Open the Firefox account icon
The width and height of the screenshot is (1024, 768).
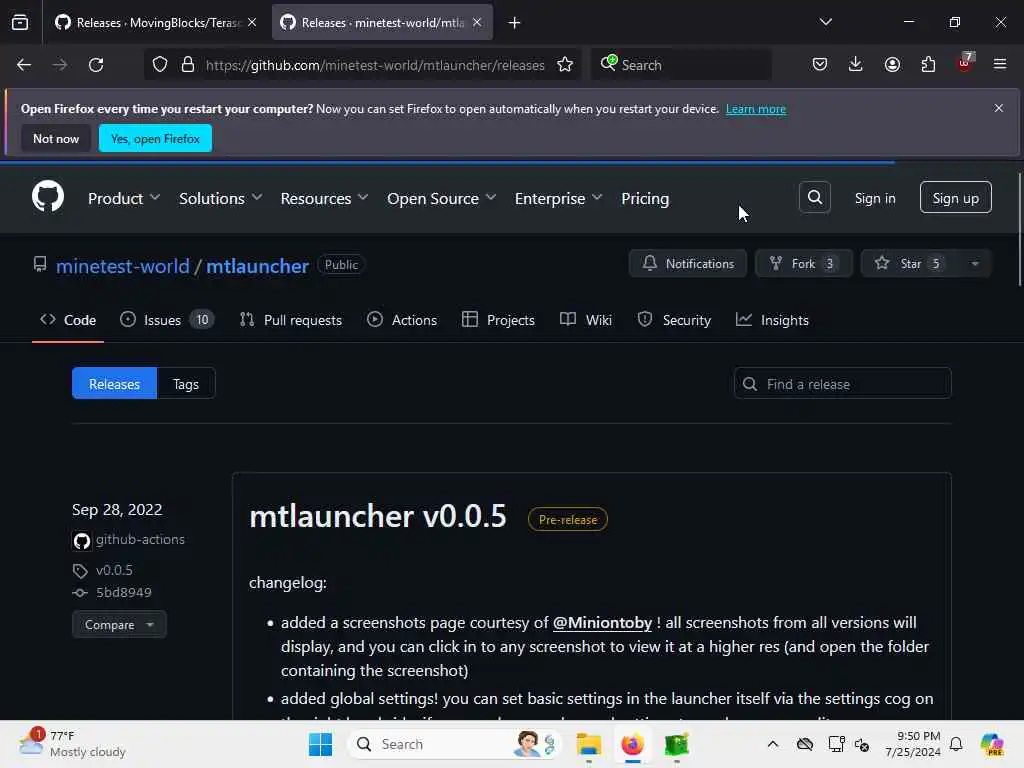[892, 64]
